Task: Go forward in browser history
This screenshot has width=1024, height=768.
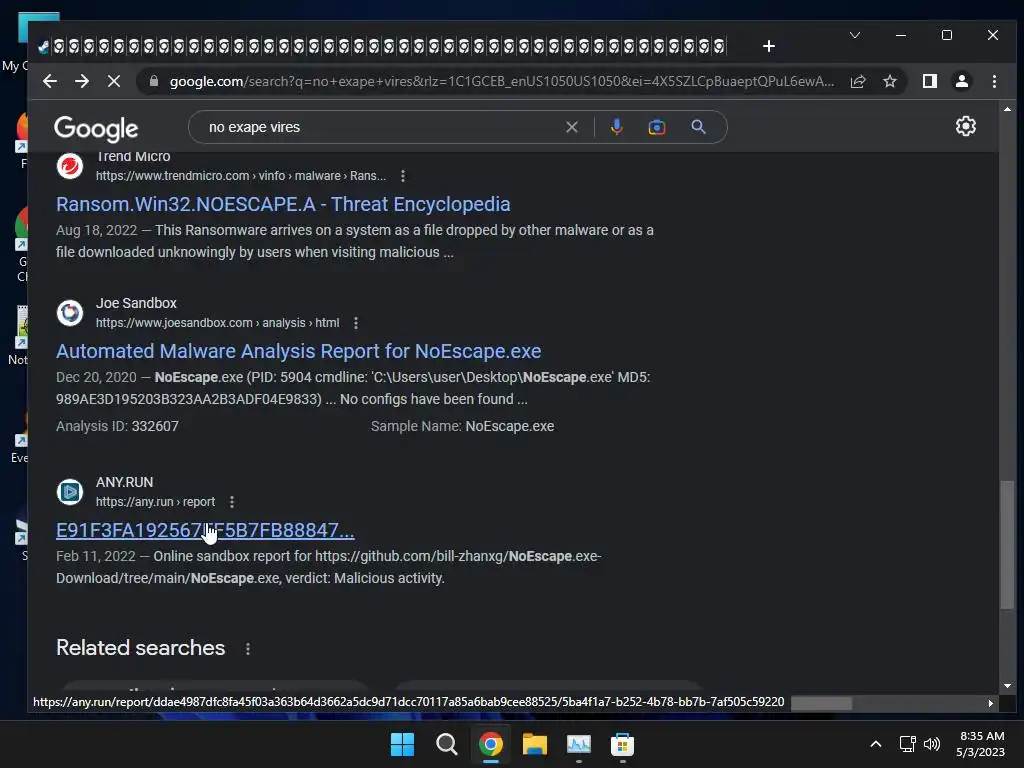Action: coord(82,82)
